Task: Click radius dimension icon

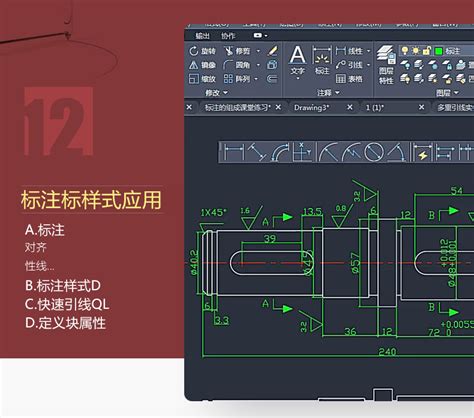Action: (x=328, y=152)
